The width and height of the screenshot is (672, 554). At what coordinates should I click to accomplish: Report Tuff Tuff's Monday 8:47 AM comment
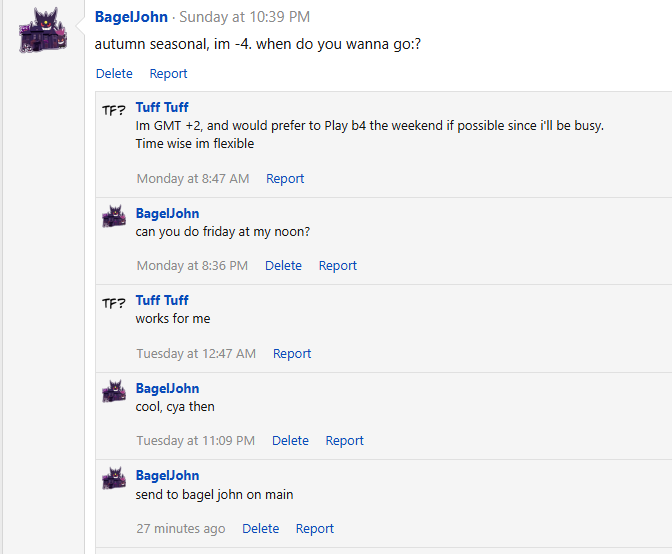point(285,178)
